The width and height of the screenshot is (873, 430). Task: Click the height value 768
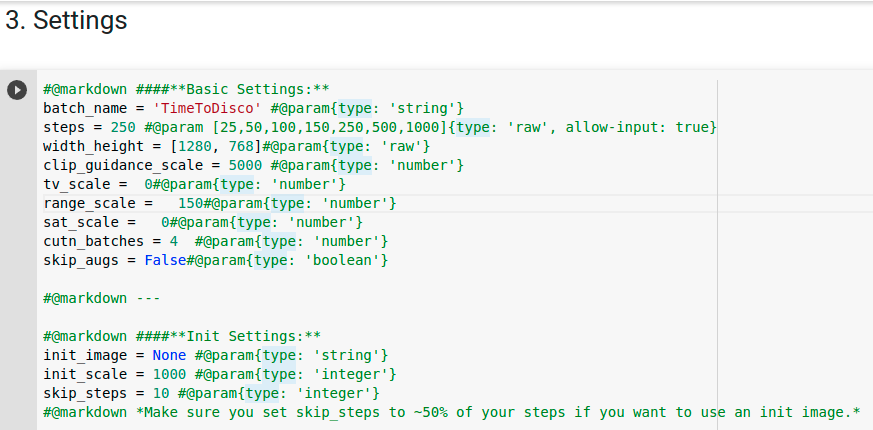241,146
